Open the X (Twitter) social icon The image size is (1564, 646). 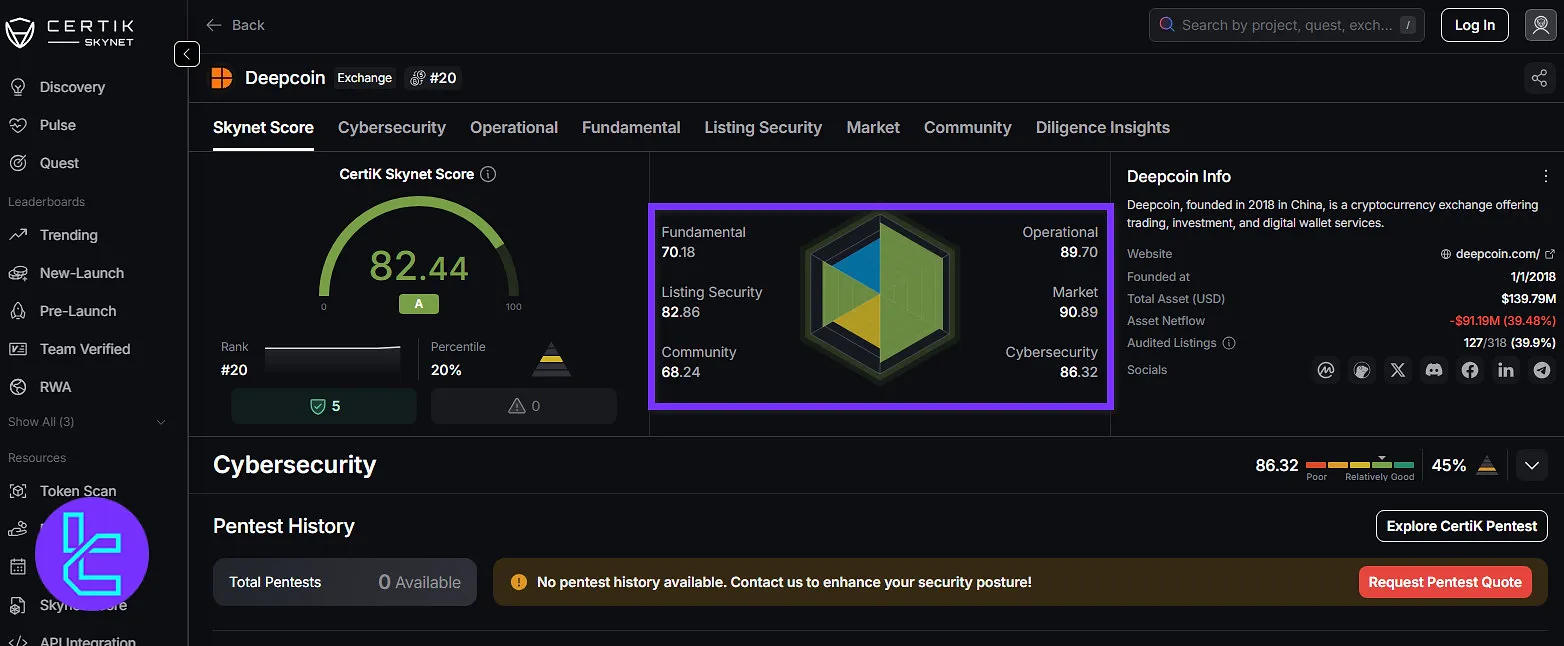click(x=1398, y=370)
